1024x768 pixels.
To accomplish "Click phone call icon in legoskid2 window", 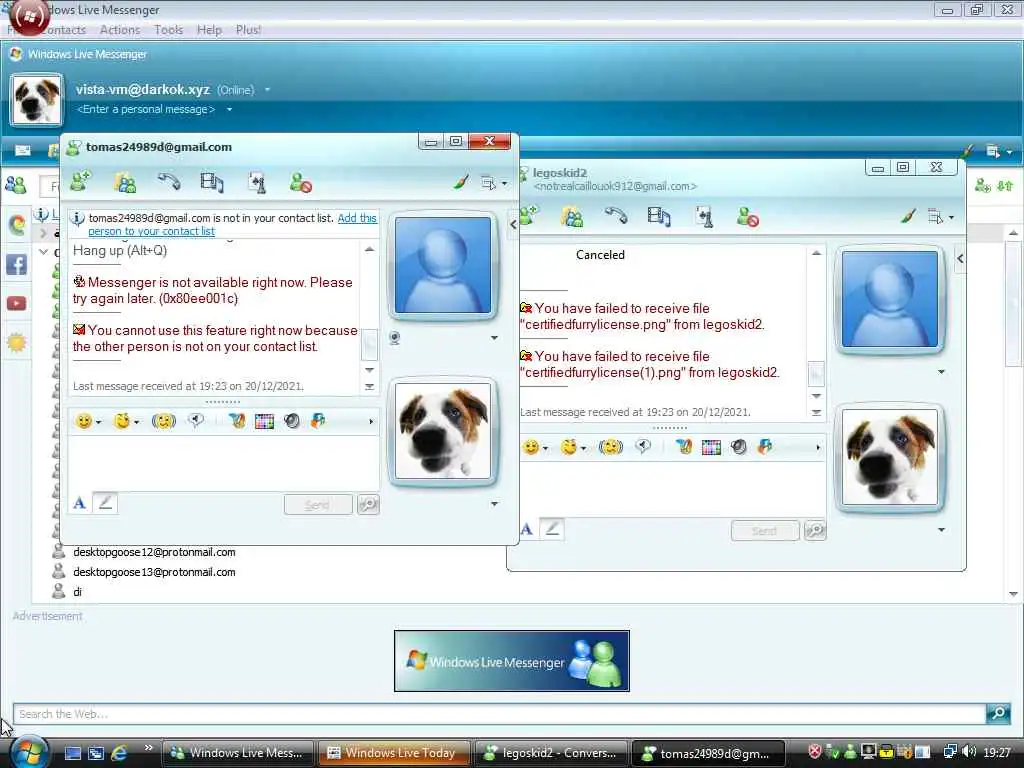I will (x=616, y=216).
